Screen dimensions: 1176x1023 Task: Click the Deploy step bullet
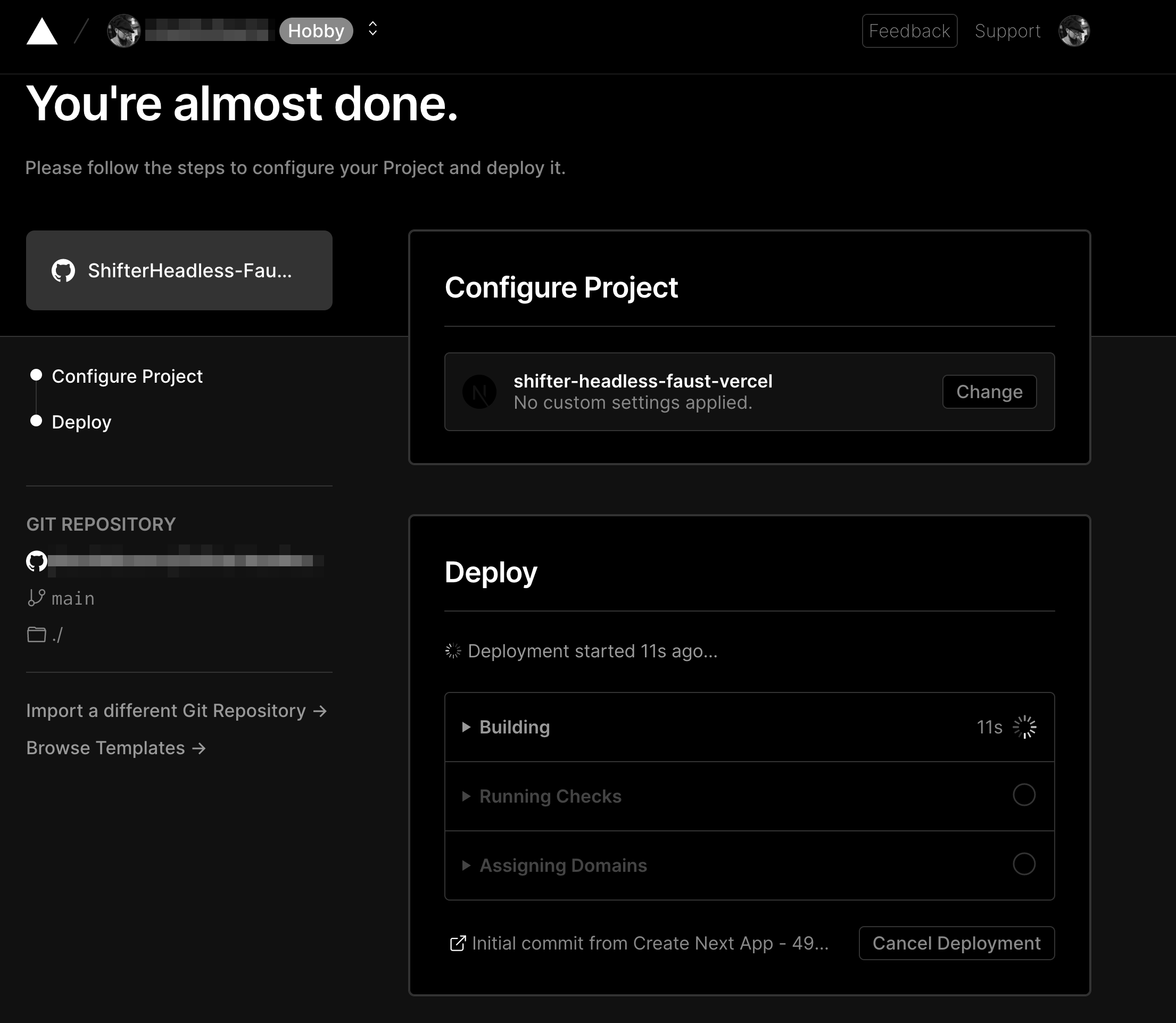click(x=36, y=420)
